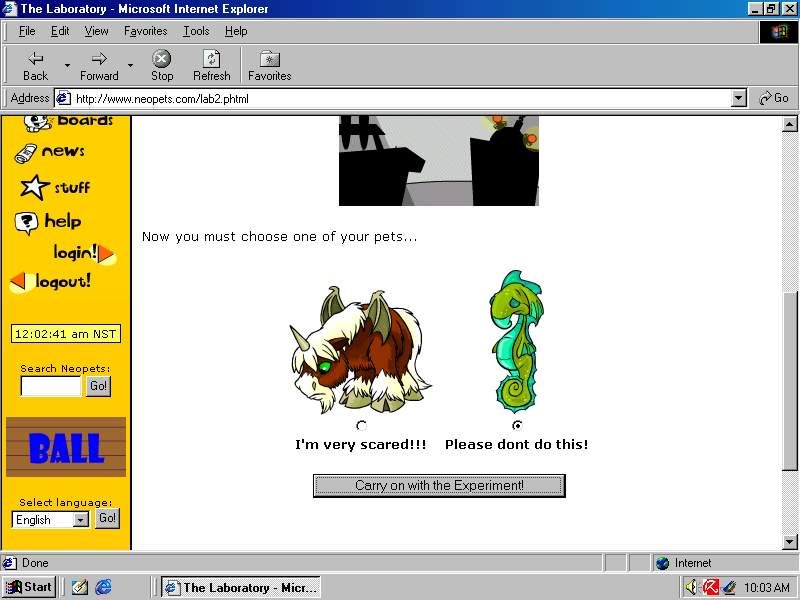Screen dimensions: 800x600
Task: Open the Favorites menu
Action: [145, 31]
